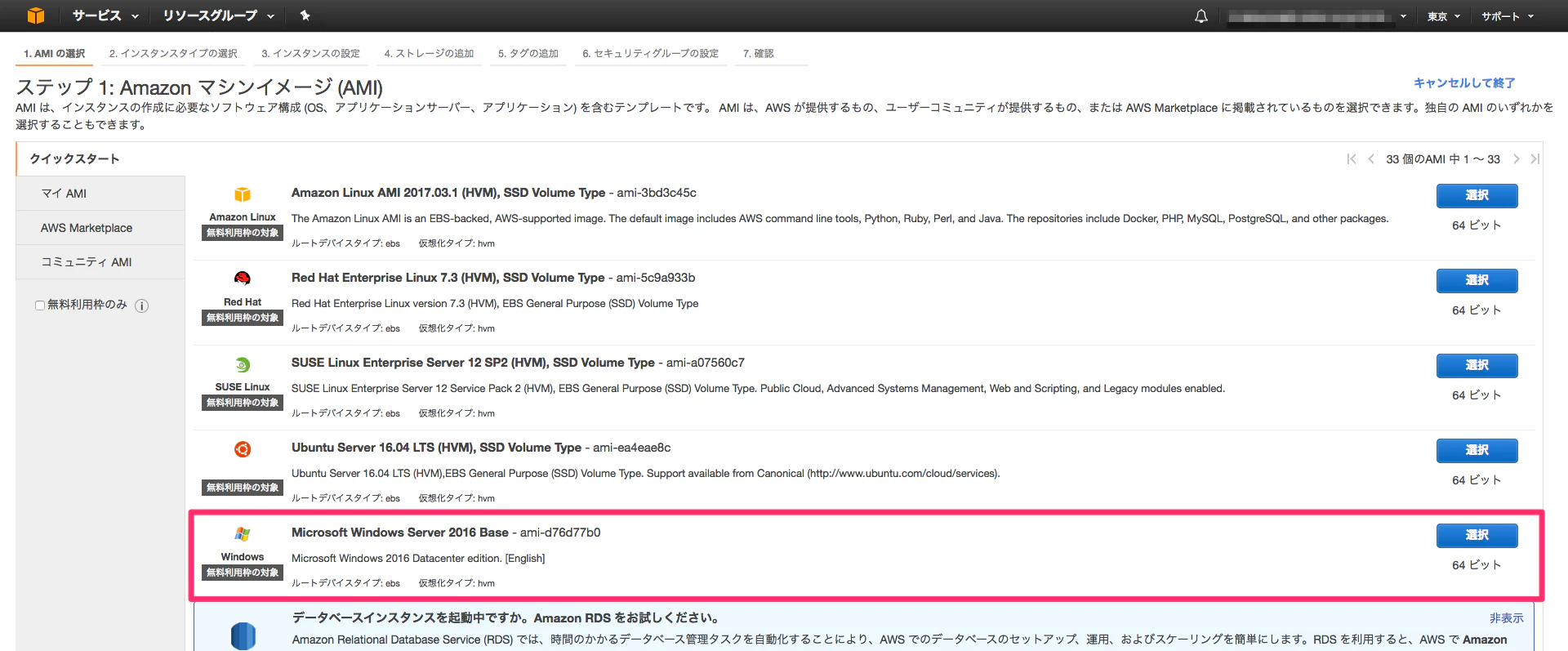Click 選択 button for Amazon Linux AMI

1477,195
